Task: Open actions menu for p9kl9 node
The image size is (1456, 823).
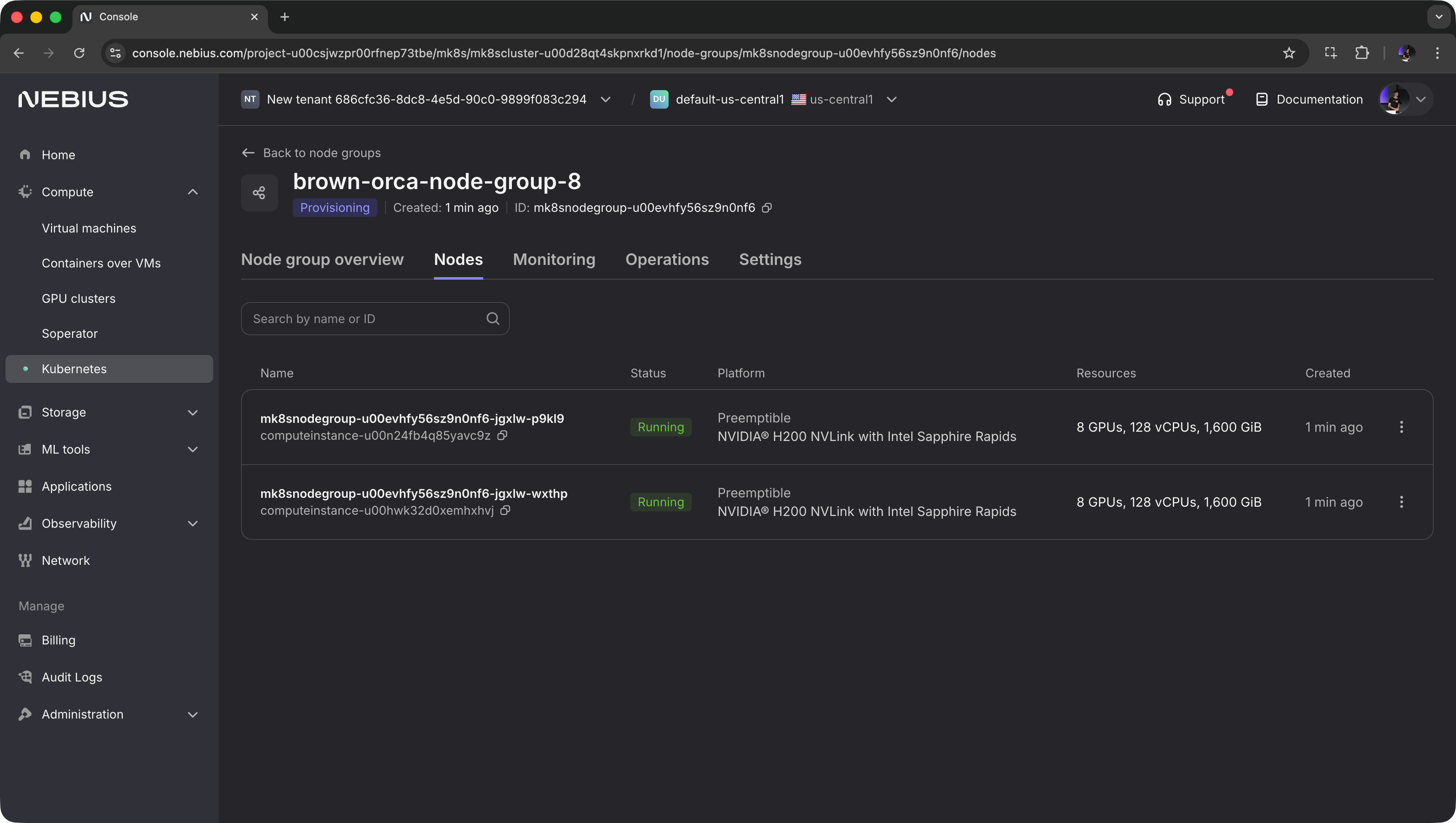Action: [x=1401, y=428]
